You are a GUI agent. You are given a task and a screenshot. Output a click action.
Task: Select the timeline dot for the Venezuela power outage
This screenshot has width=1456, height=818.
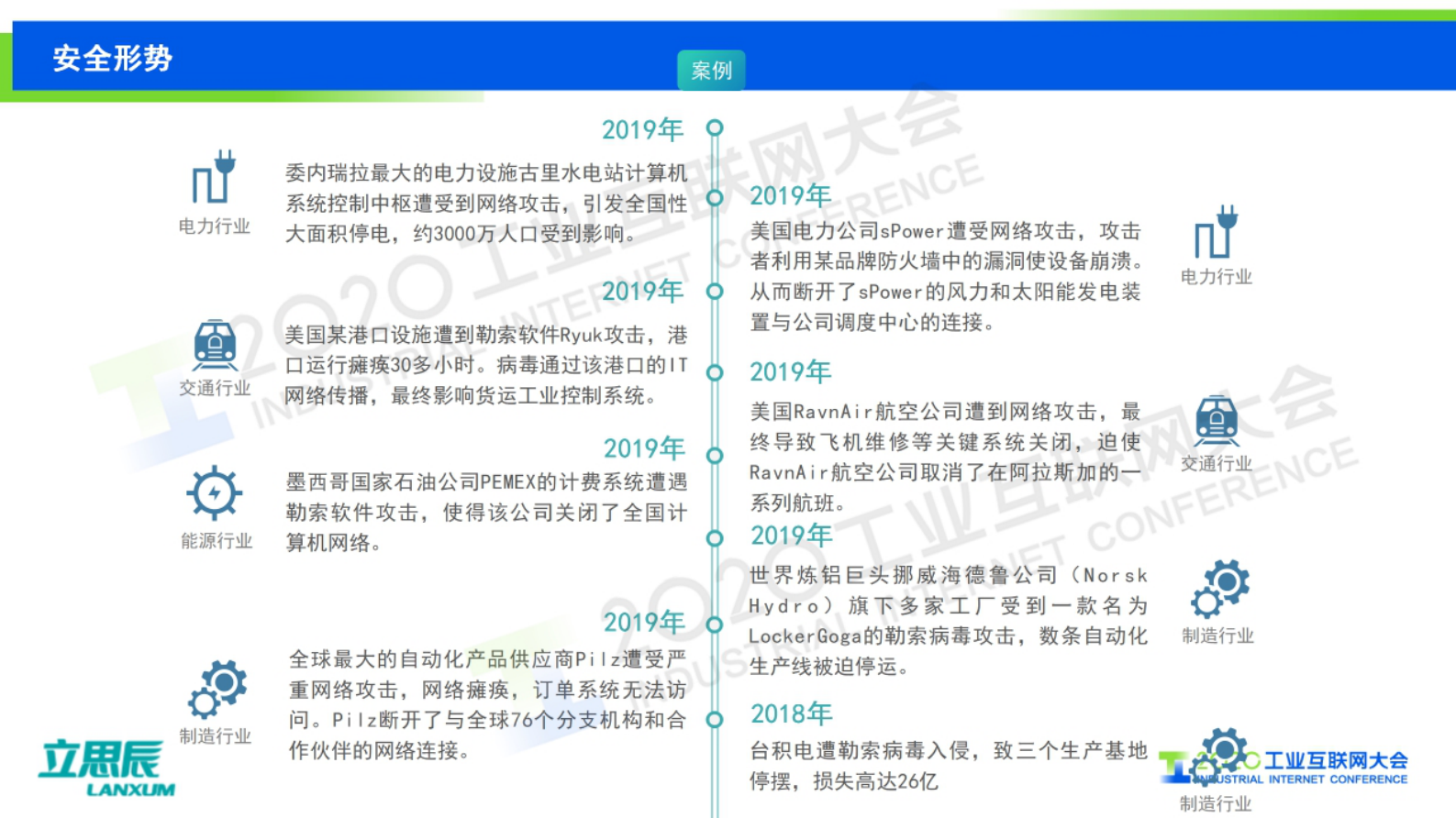coord(715,127)
